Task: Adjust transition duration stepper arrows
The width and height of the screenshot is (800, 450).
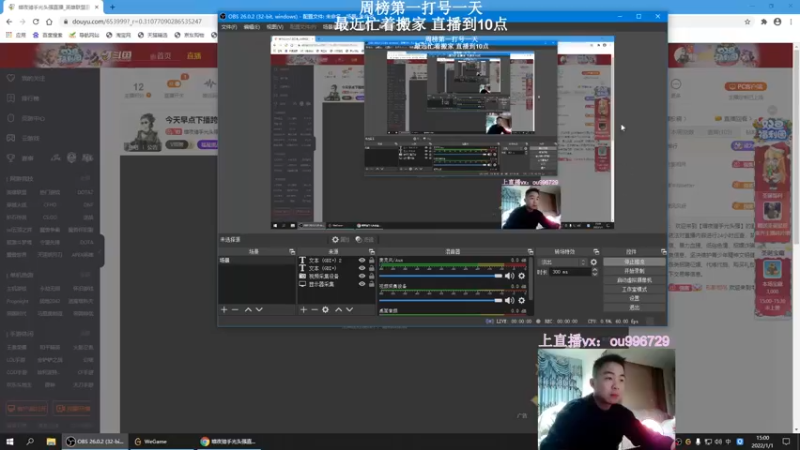Action: [x=594, y=272]
